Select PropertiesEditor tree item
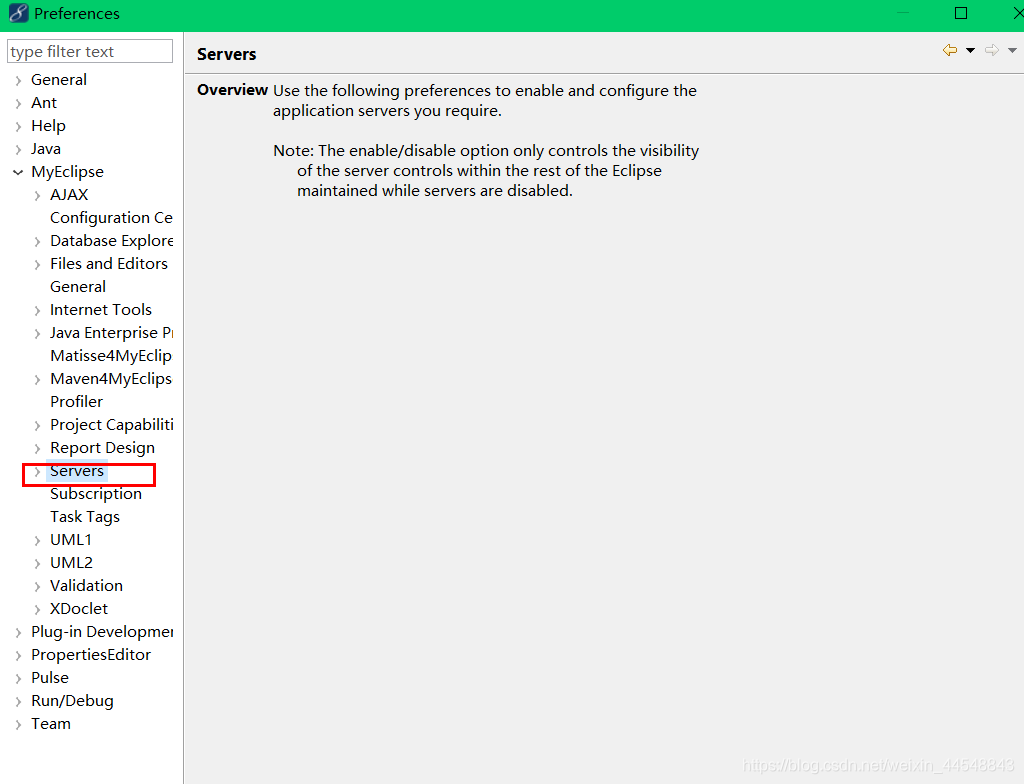Viewport: 1024px width, 784px height. pos(91,655)
